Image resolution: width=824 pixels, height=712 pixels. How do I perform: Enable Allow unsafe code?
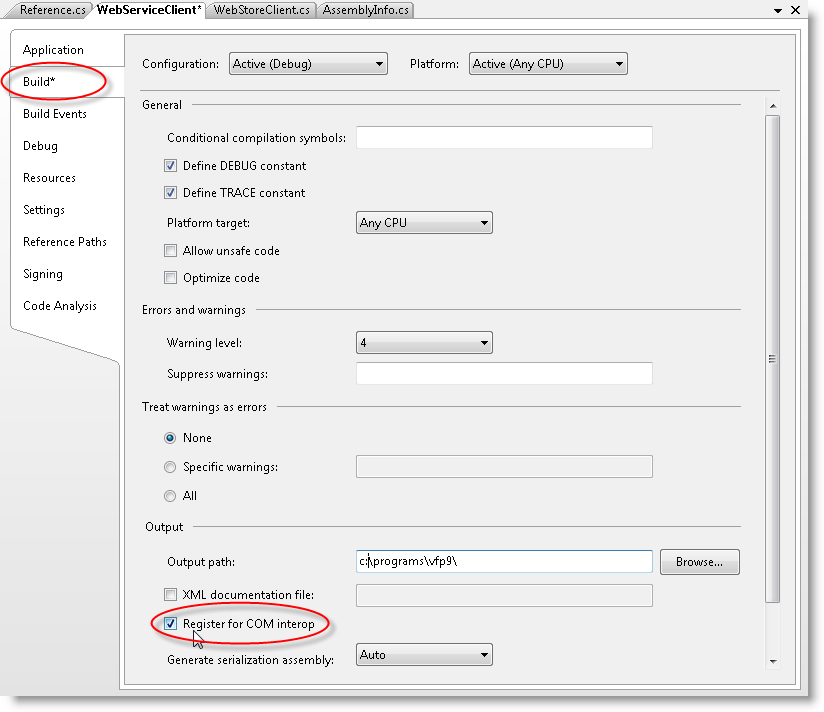click(170, 250)
